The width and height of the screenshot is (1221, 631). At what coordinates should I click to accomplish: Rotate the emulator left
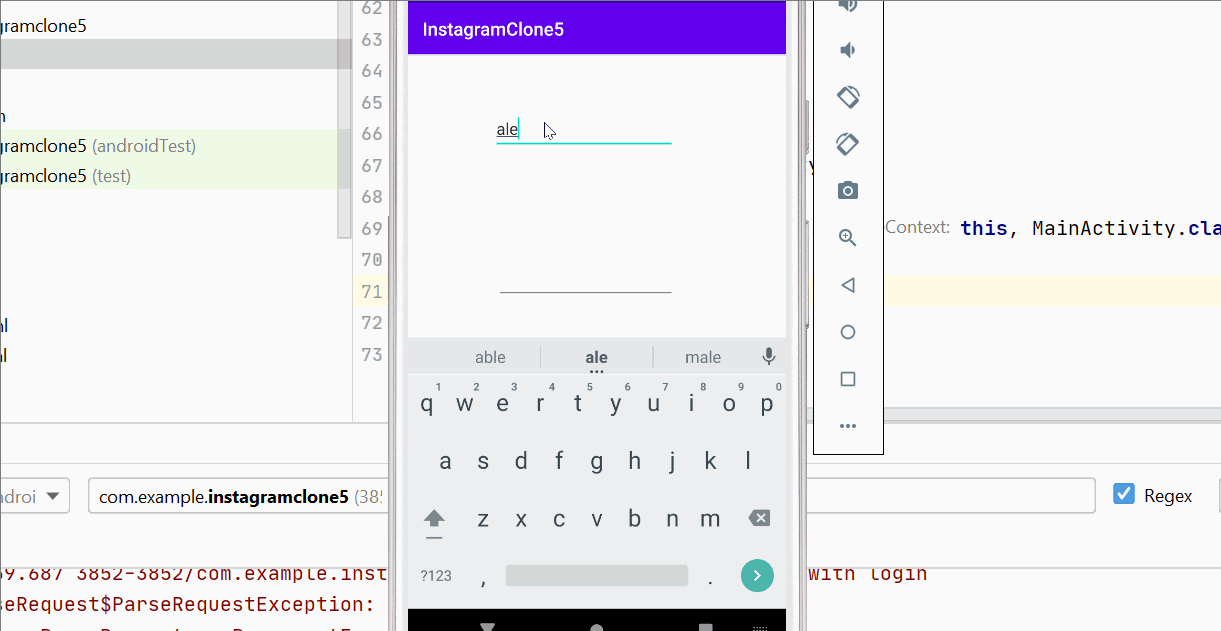point(848,97)
